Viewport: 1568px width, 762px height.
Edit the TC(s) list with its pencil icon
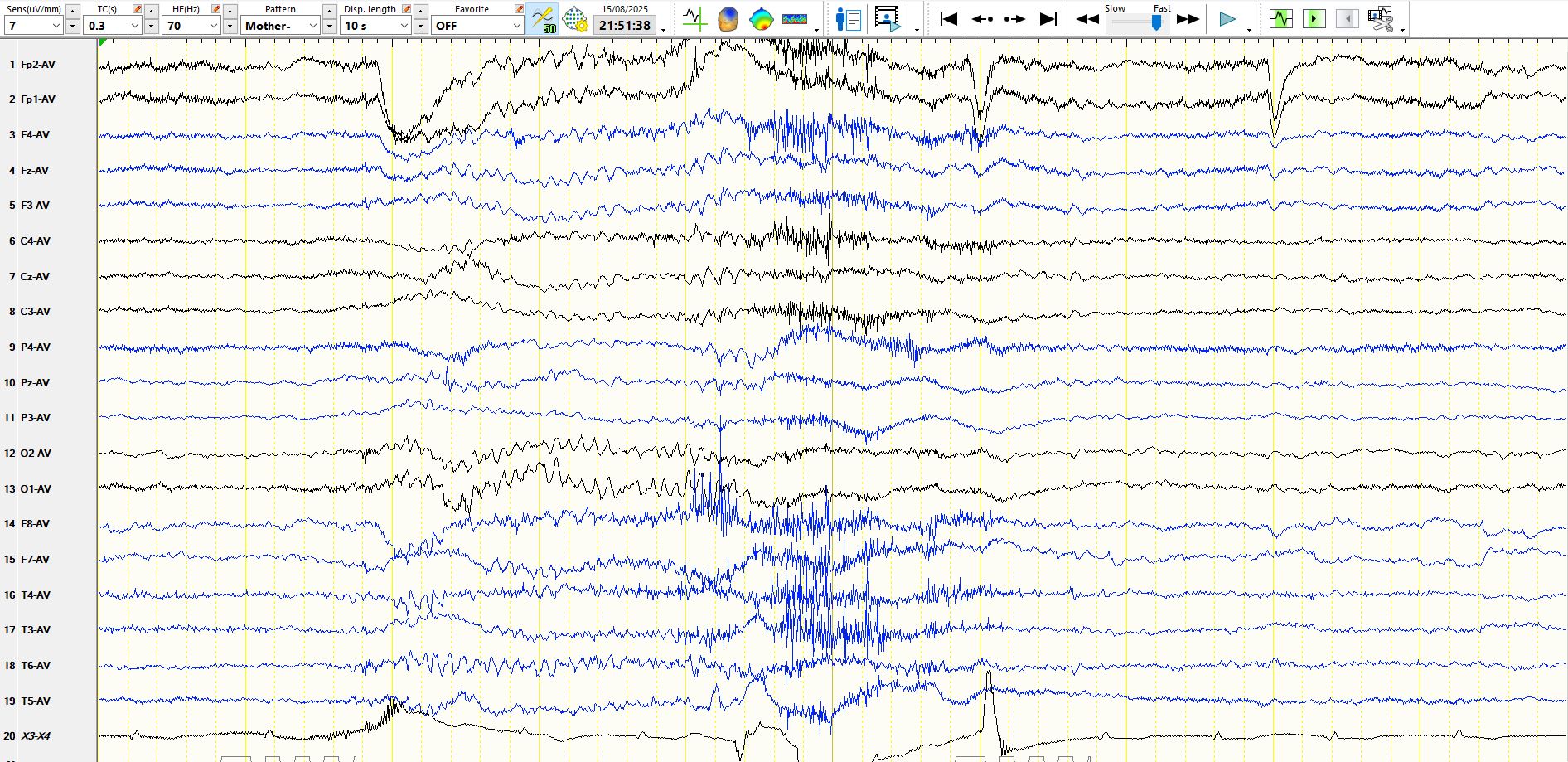(x=138, y=9)
